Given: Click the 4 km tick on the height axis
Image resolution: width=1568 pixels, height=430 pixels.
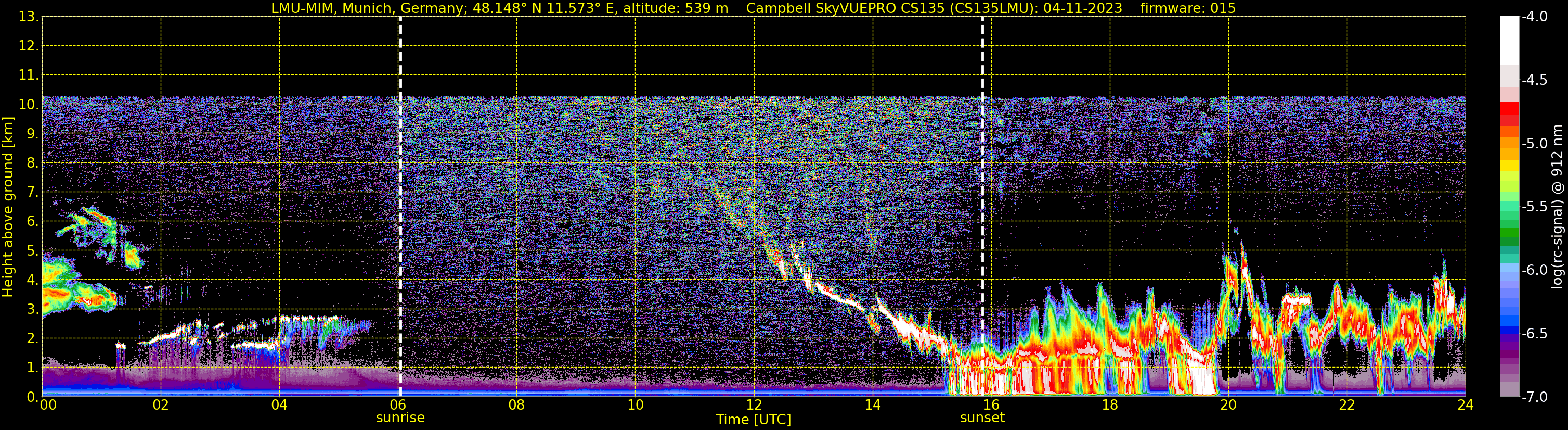Looking at the screenshot, I should [32, 280].
